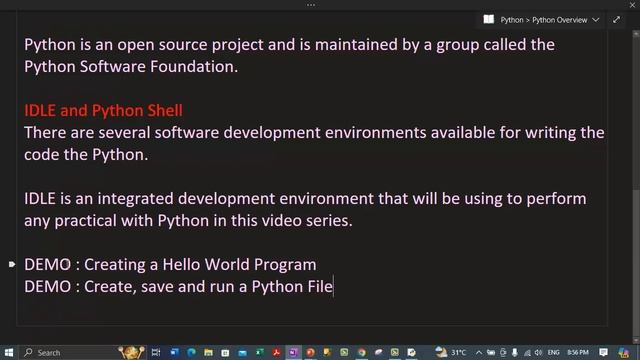Click the sentence starting 'IDLE is an integrated development'
Image resolution: width=640 pixels, height=360 pixels.
tap(305, 199)
